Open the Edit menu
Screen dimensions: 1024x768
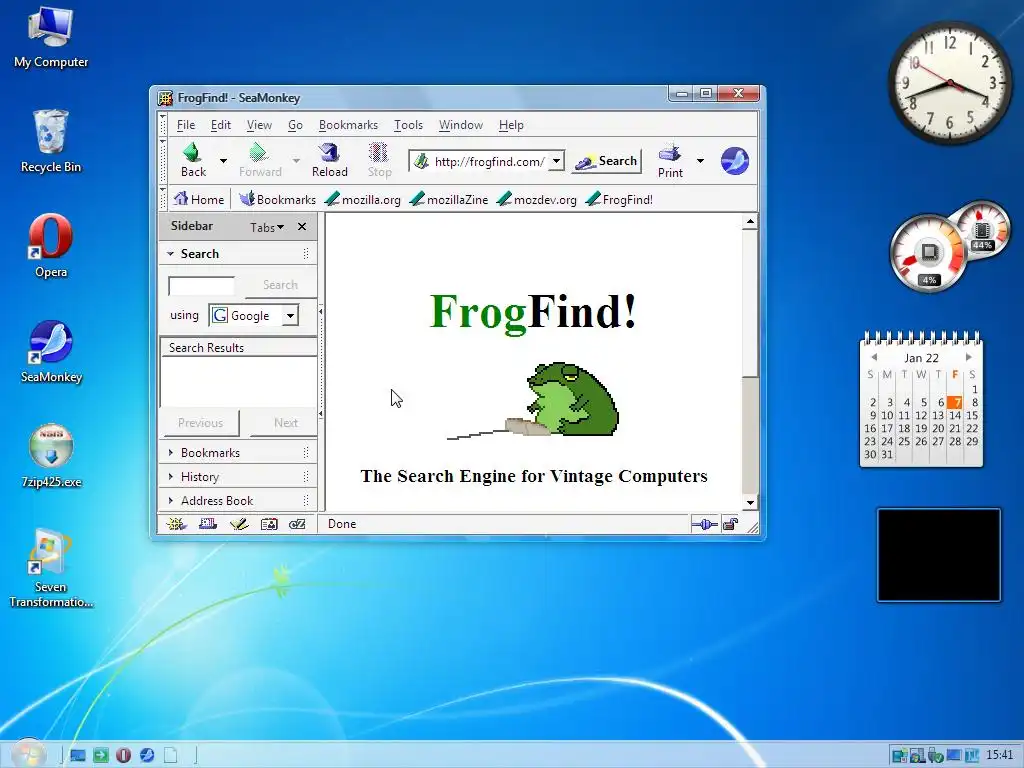[221, 125]
